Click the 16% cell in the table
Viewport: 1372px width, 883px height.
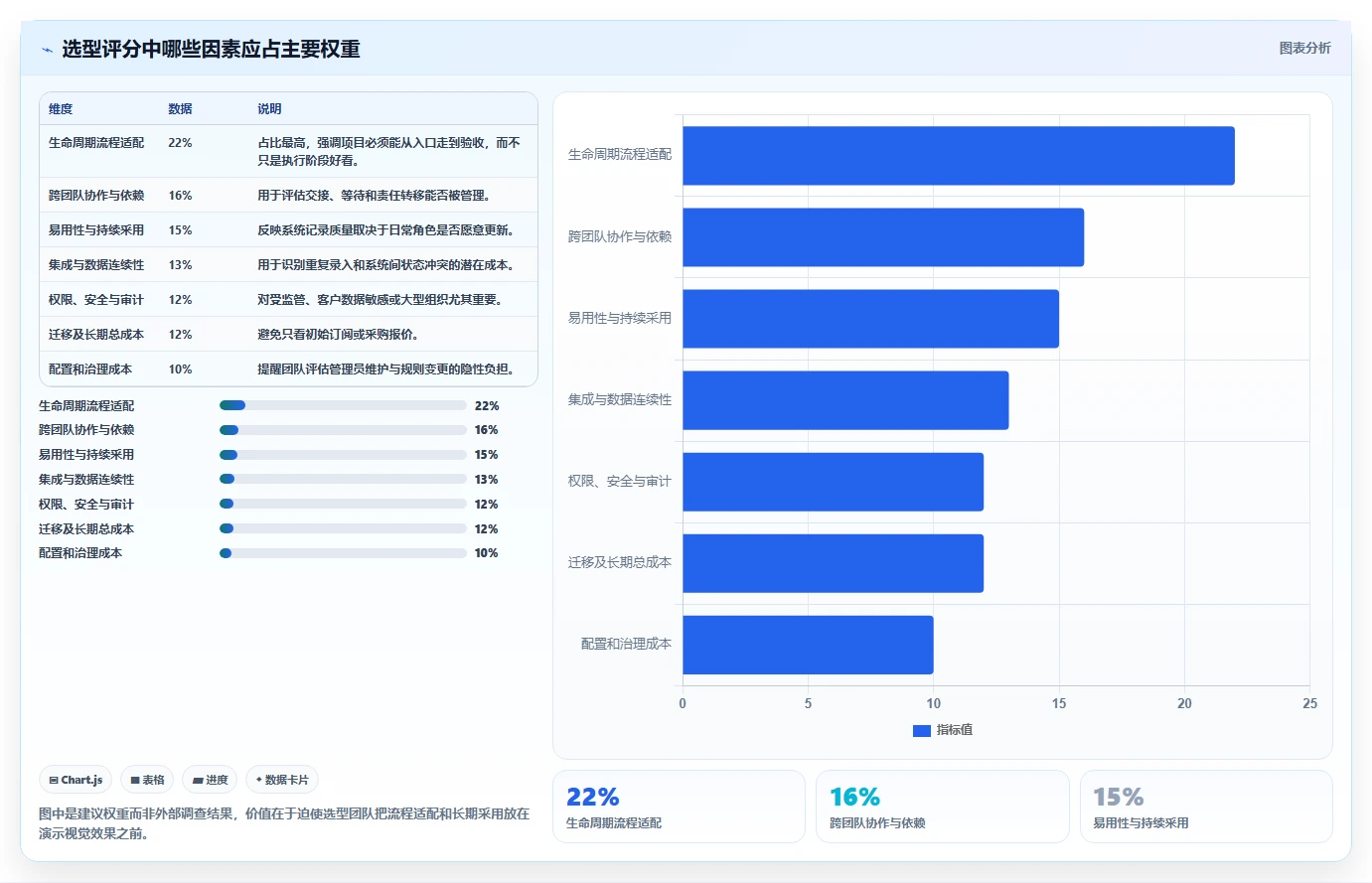[x=180, y=196]
